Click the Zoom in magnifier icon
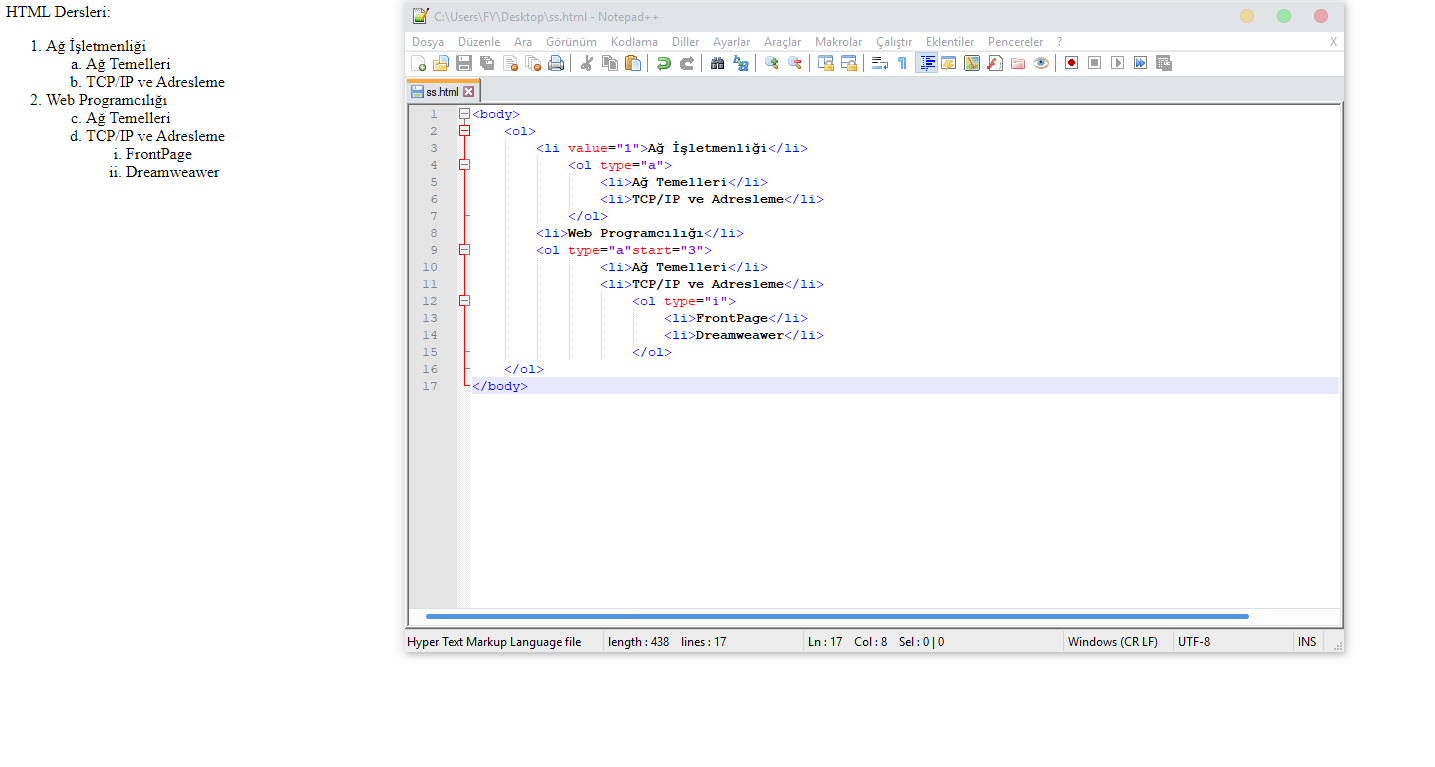Image resolution: width=1435 pixels, height=767 pixels. pyautogui.click(x=771, y=63)
